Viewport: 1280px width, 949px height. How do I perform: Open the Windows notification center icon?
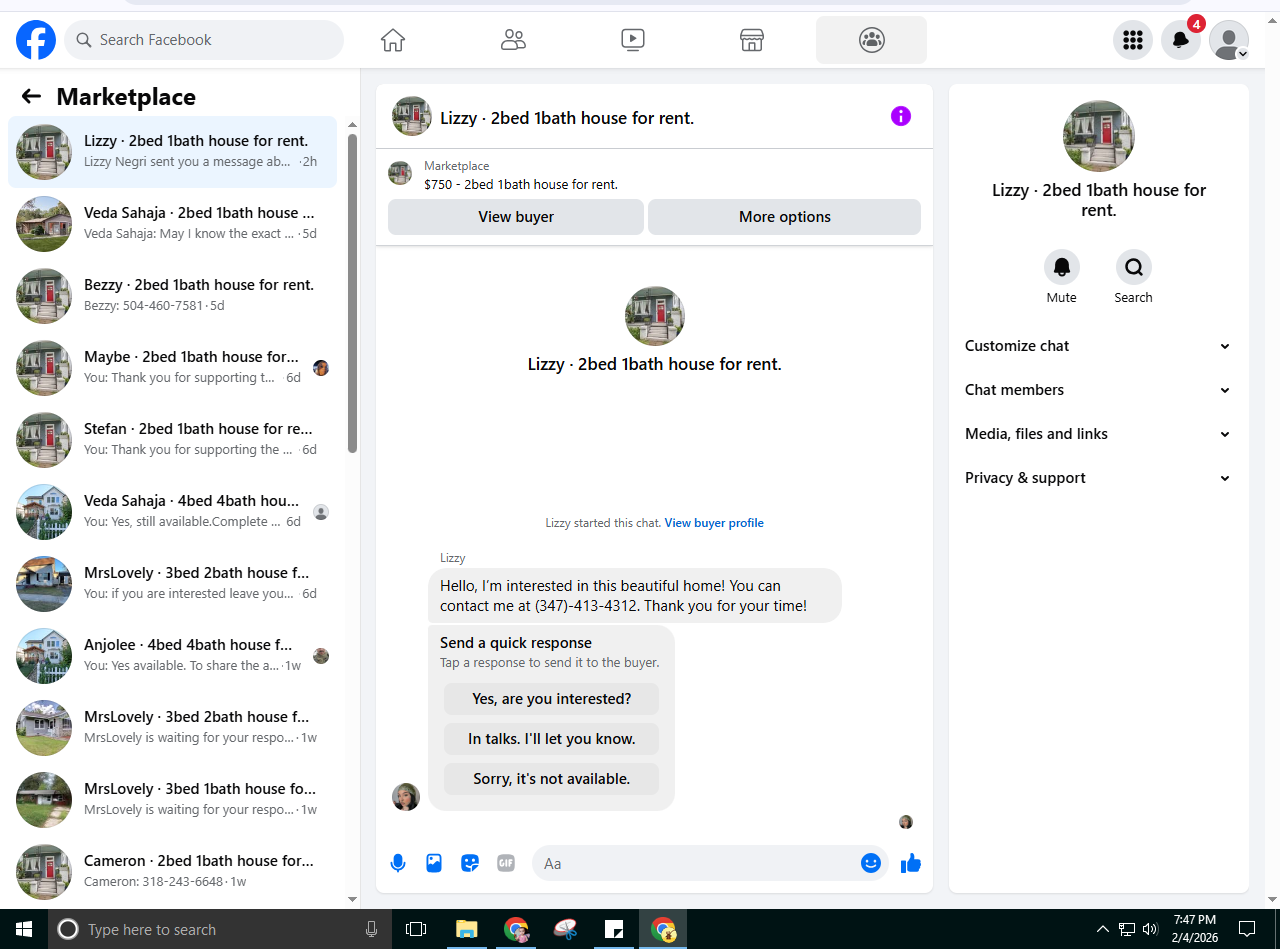point(1247,929)
